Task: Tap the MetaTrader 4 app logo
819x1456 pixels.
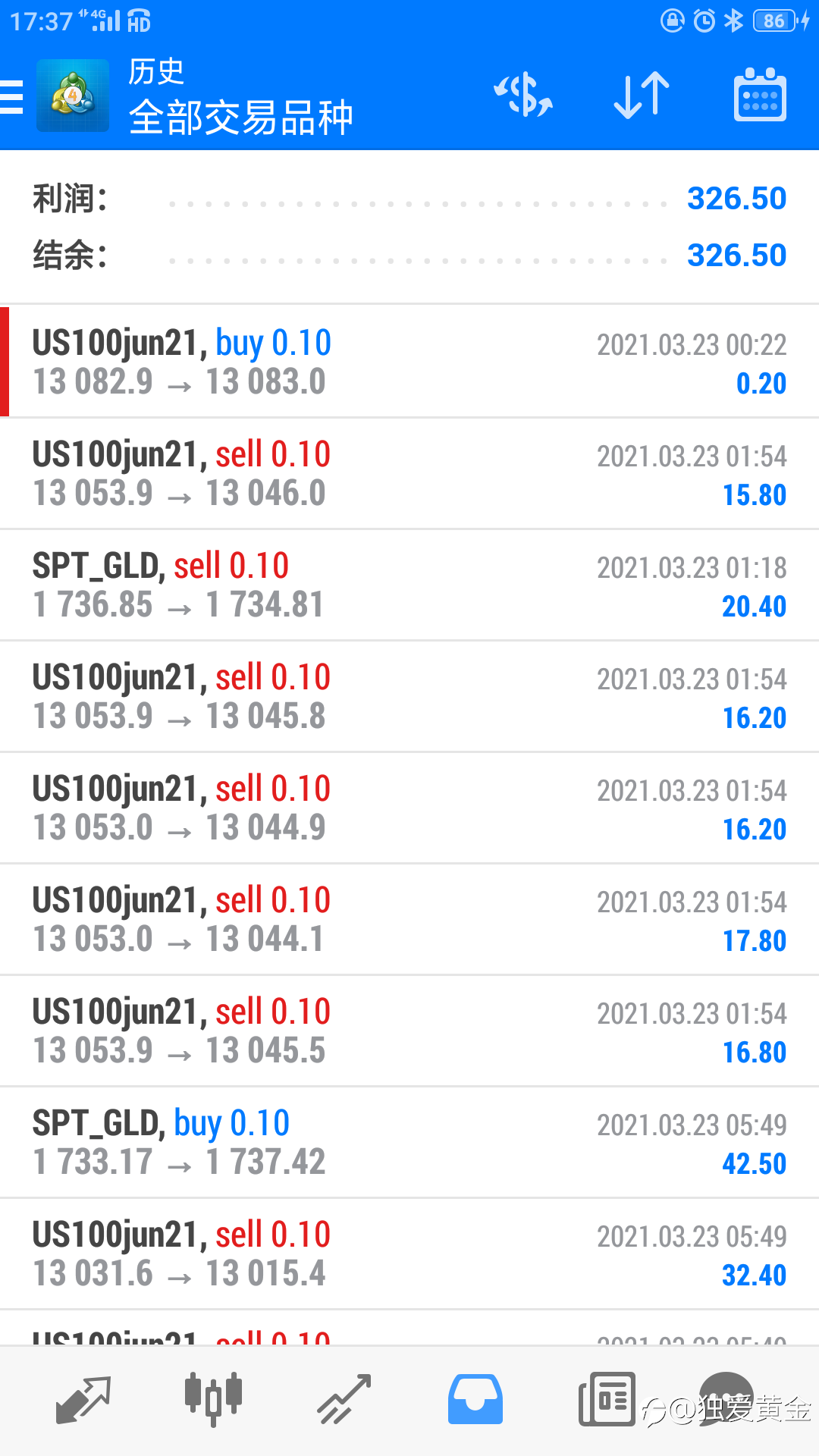Action: tap(73, 96)
